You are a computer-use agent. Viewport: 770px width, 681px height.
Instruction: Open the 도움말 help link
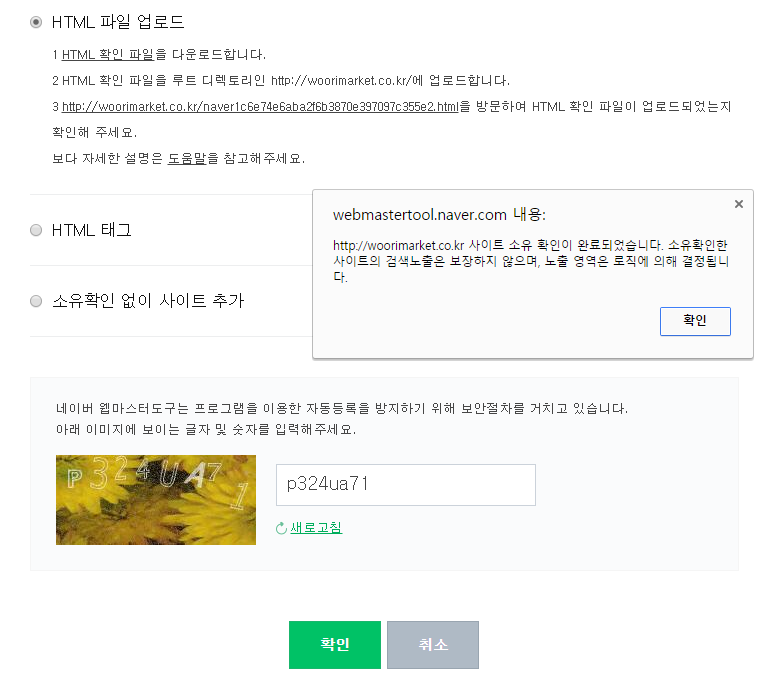[x=187, y=158]
